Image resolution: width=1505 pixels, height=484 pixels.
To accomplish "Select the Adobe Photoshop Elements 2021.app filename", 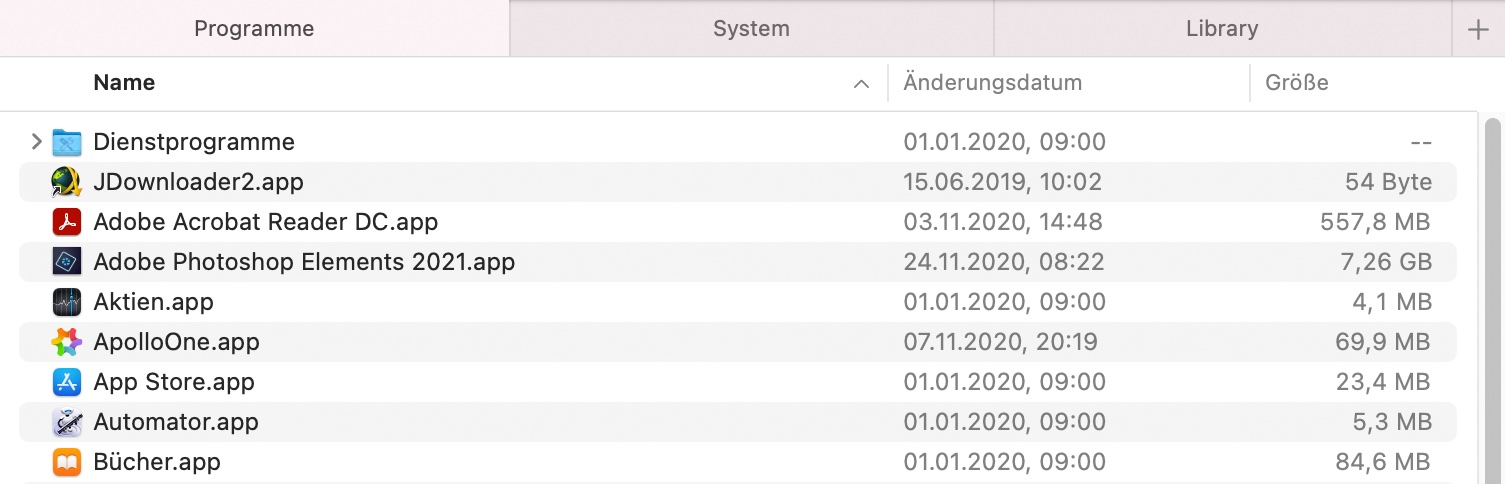I will (304, 262).
